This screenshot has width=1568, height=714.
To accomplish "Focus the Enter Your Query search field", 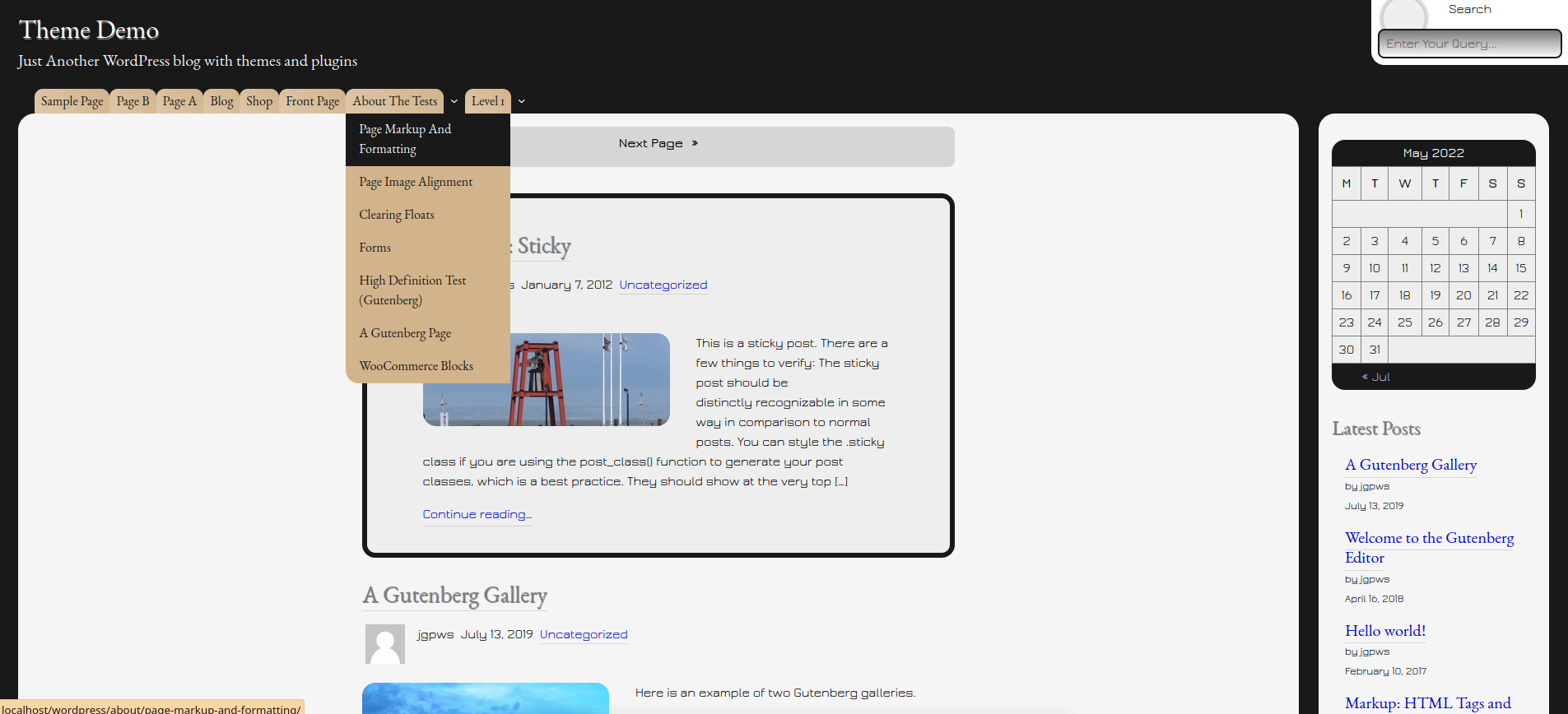I will tap(1469, 44).
